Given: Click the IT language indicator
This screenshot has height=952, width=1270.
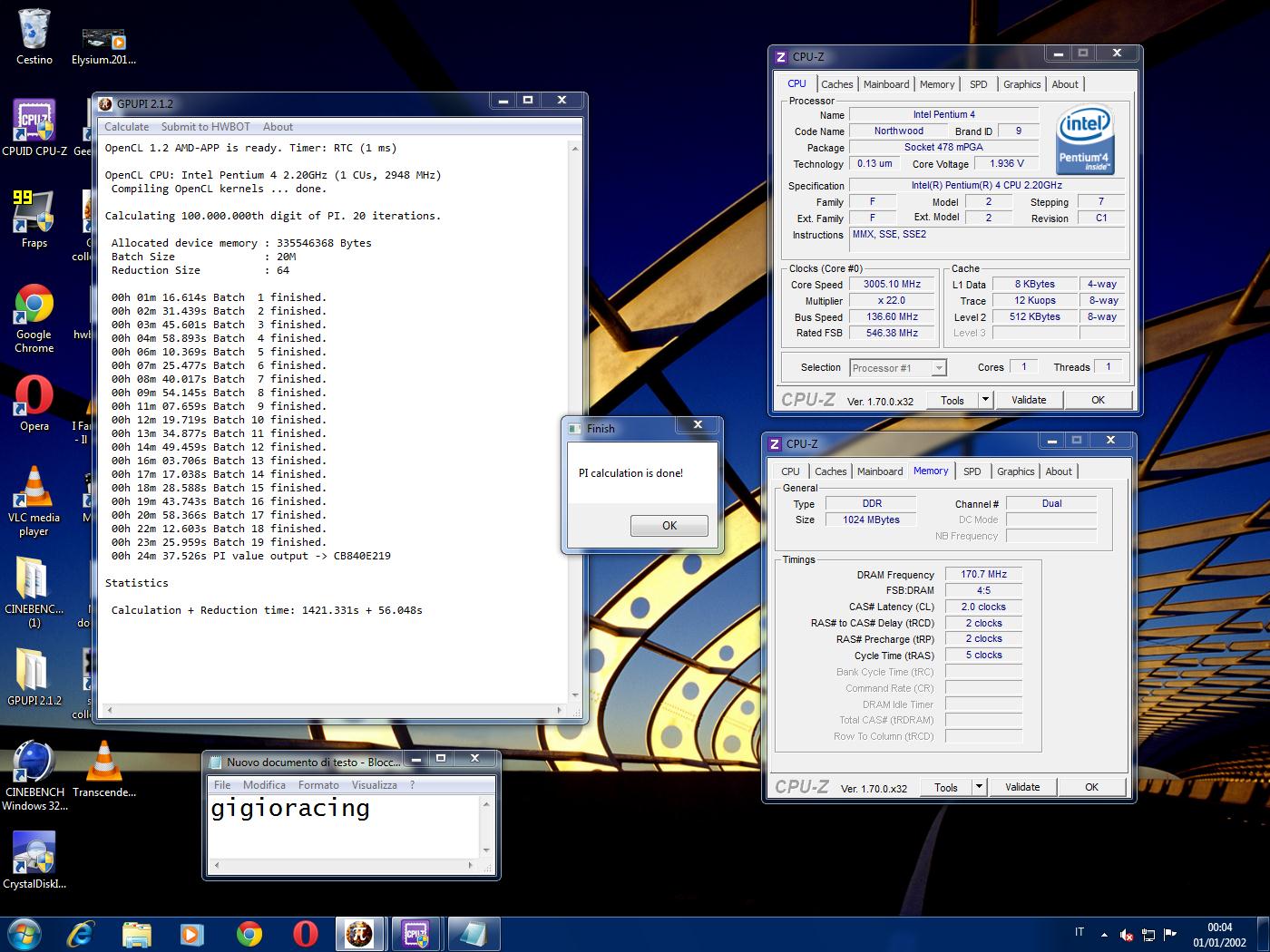Looking at the screenshot, I should tap(1079, 933).
